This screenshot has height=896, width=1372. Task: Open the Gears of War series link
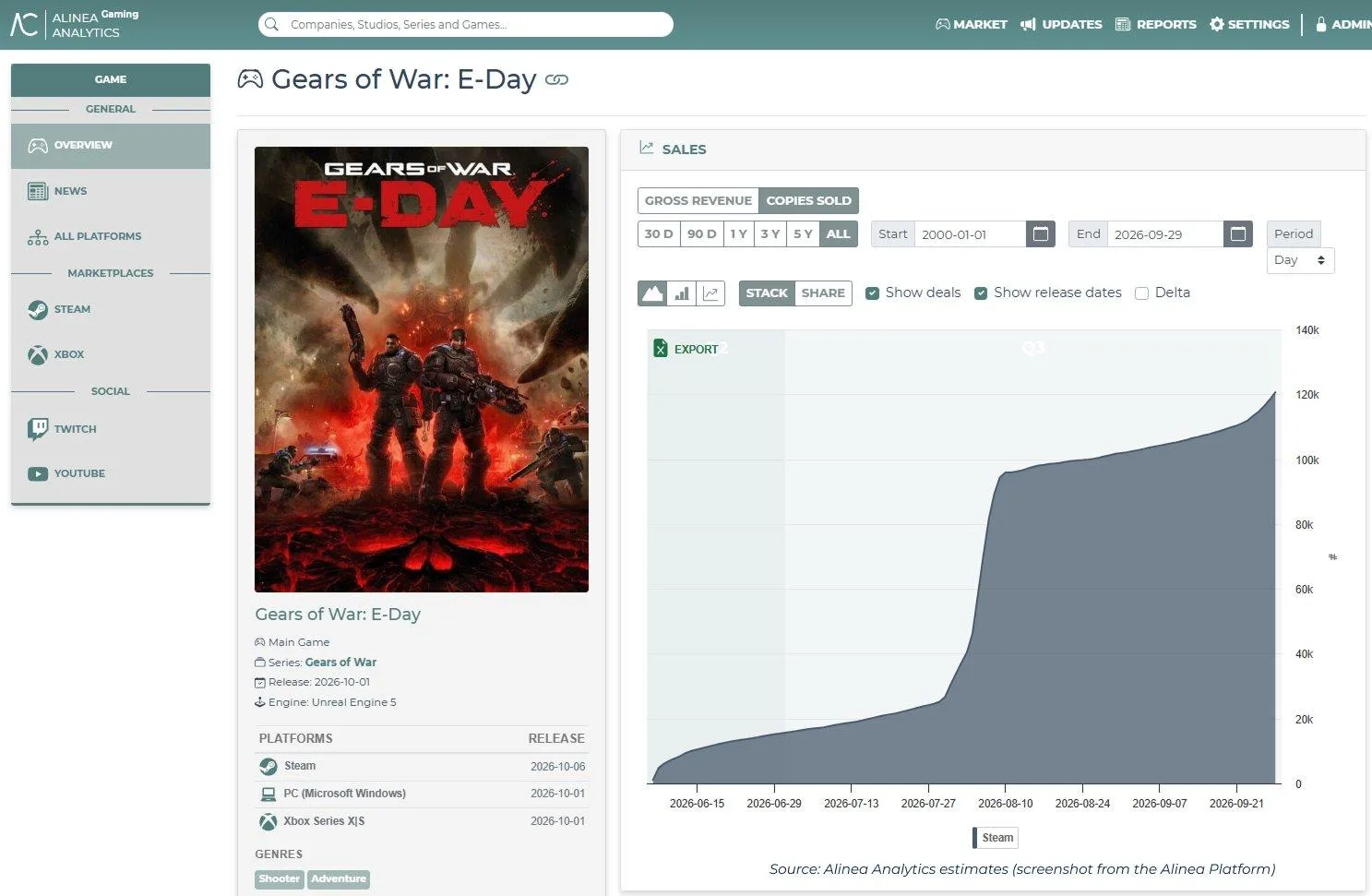[x=340, y=663]
